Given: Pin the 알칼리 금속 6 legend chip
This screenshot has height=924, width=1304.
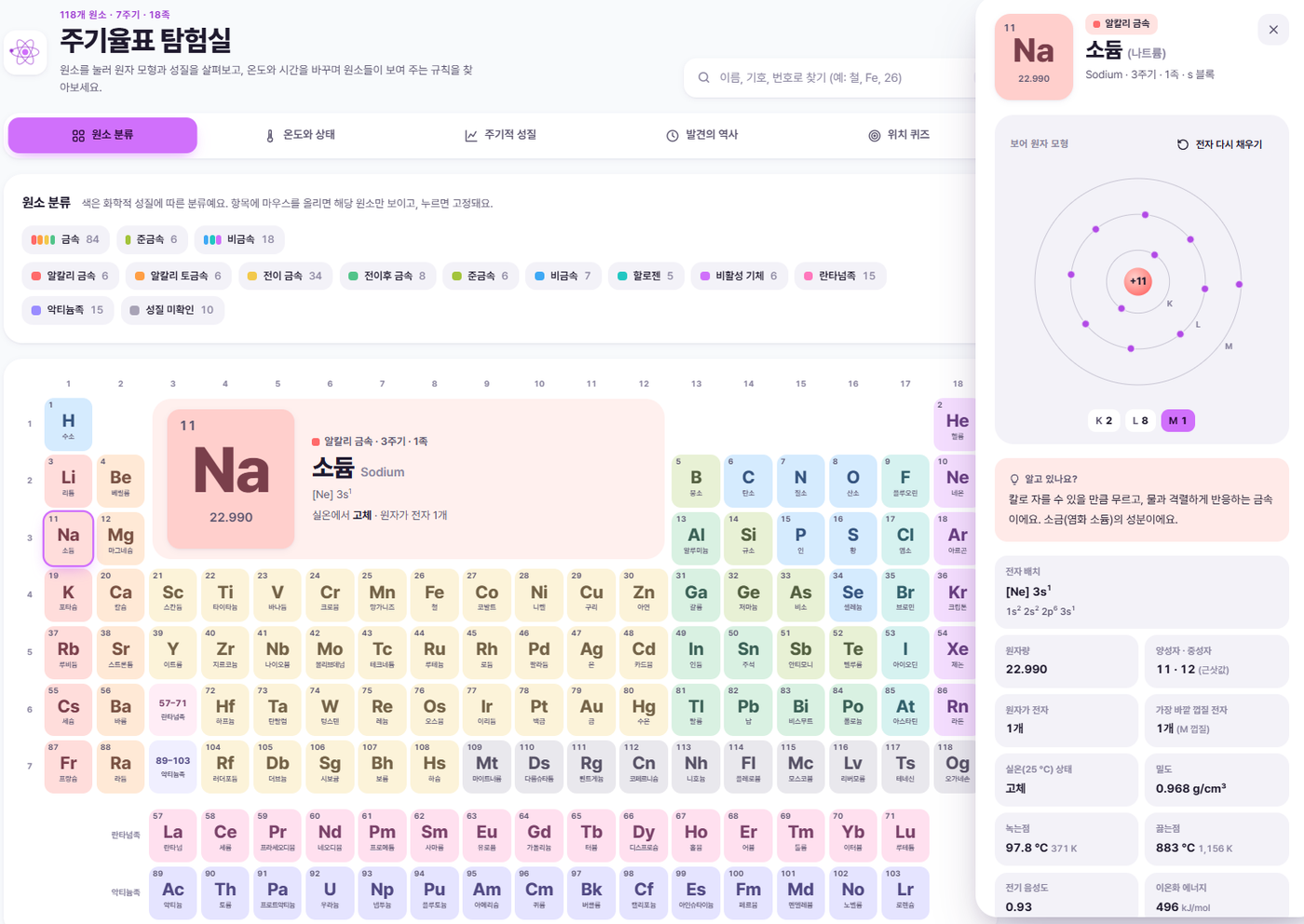Looking at the screenshot, I should 70,276.
